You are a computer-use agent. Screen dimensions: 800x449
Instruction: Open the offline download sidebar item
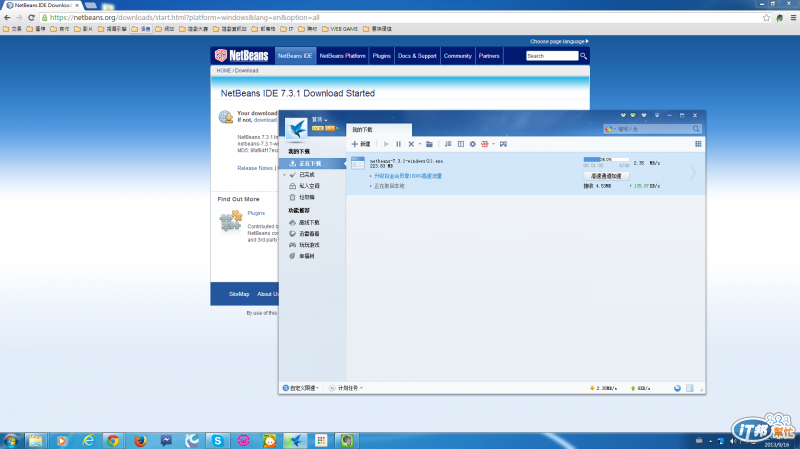305,223
